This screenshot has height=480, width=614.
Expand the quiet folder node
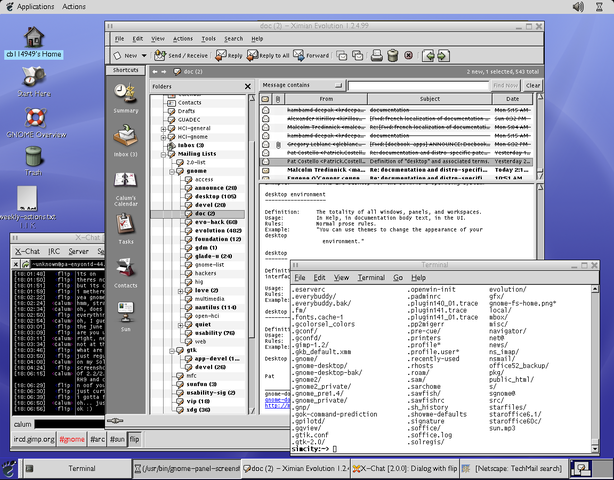(181, 325)
